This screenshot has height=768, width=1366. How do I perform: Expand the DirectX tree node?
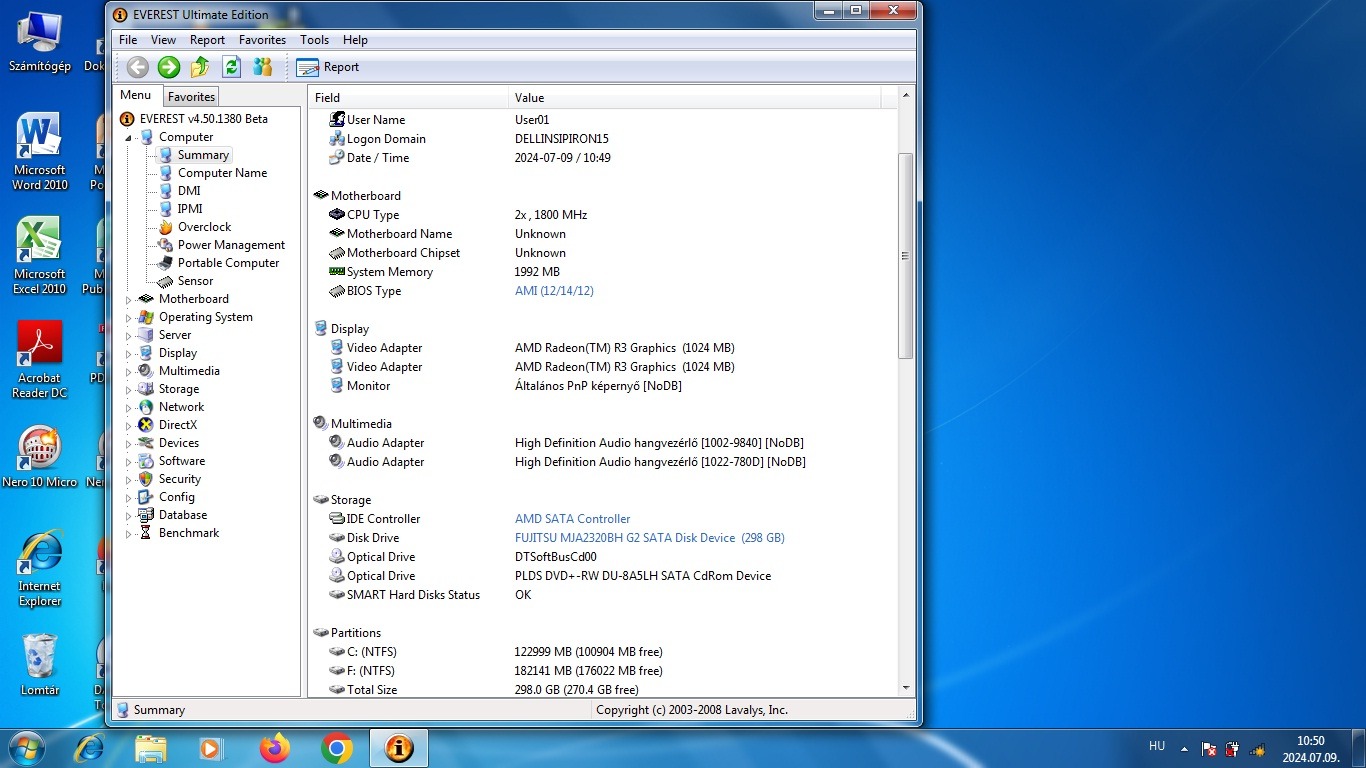(x=129, y=426)
